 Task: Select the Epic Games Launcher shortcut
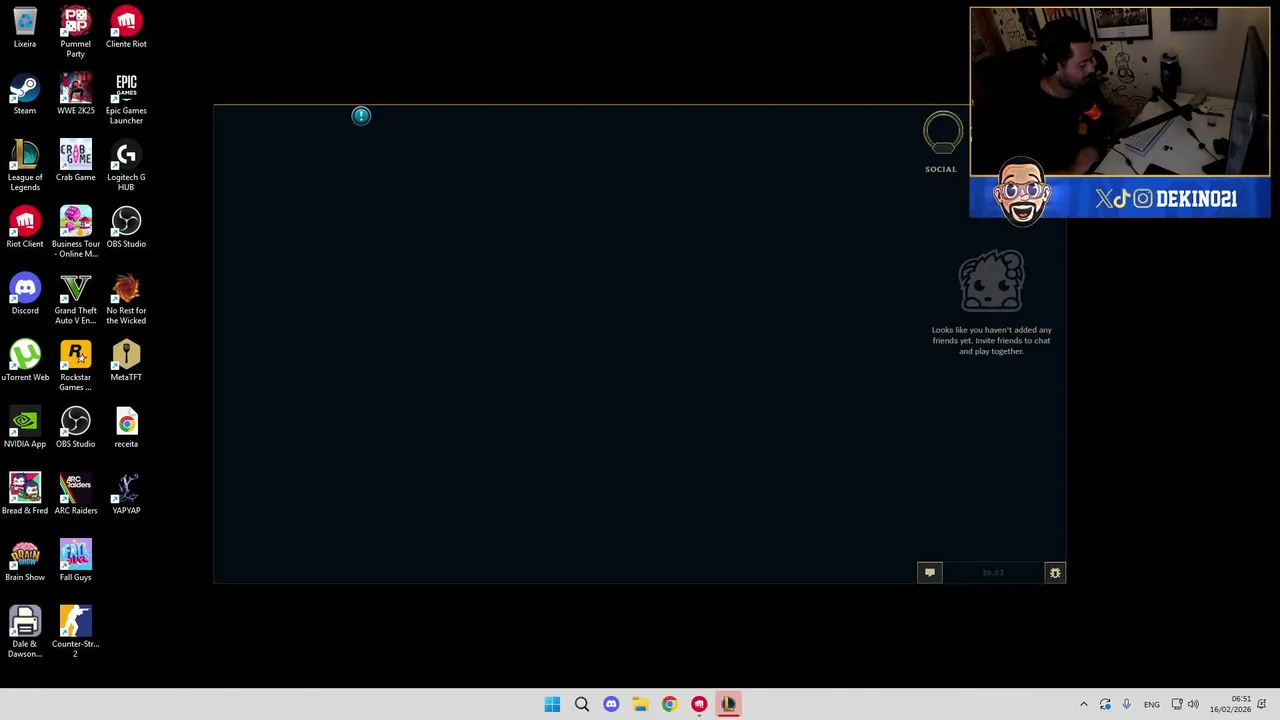pyautogui.click(x=126, y=99)
